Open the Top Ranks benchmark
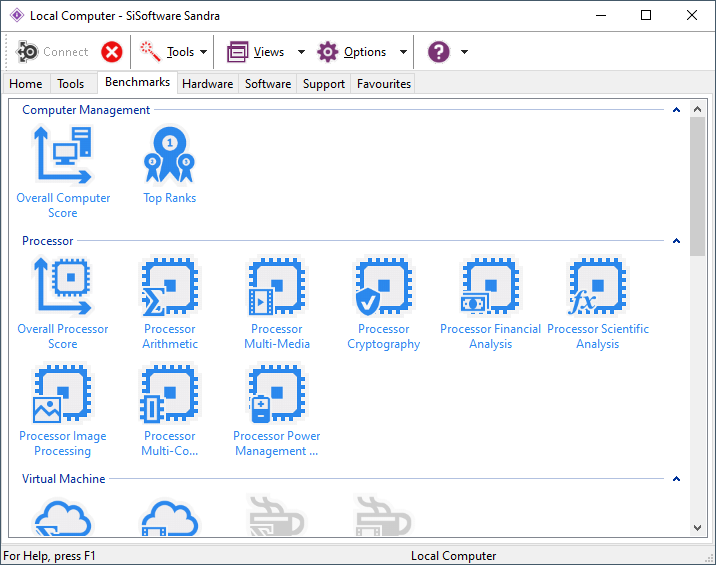716x565 pixels. (169, 165)
